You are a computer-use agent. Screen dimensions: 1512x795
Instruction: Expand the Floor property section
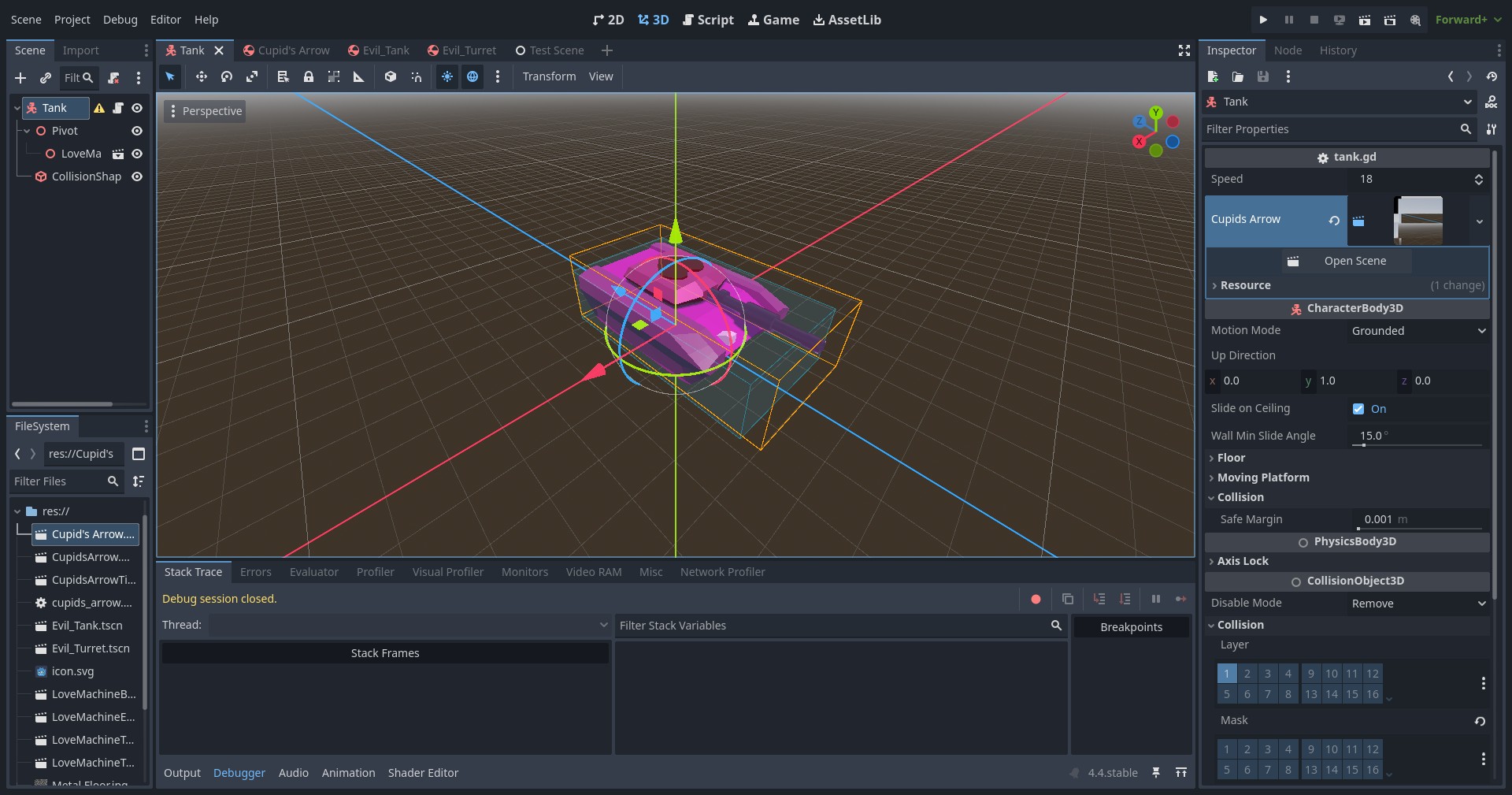click(x=1231, y=458)
